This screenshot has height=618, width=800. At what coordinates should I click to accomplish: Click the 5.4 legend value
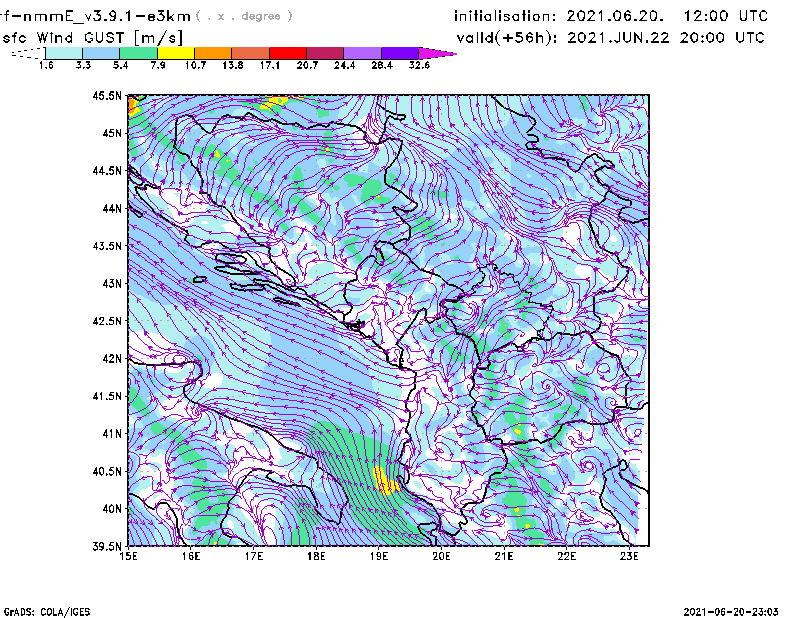(x=120, y=65)
